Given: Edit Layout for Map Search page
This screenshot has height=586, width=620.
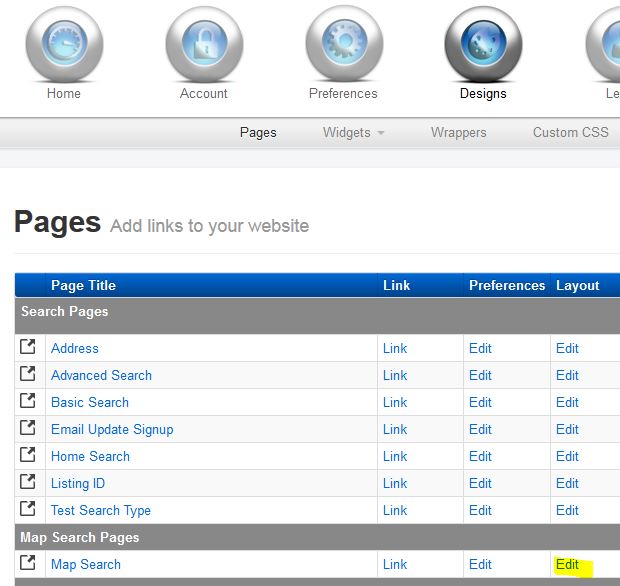Looking at the screenshot, I should (567, 564).
